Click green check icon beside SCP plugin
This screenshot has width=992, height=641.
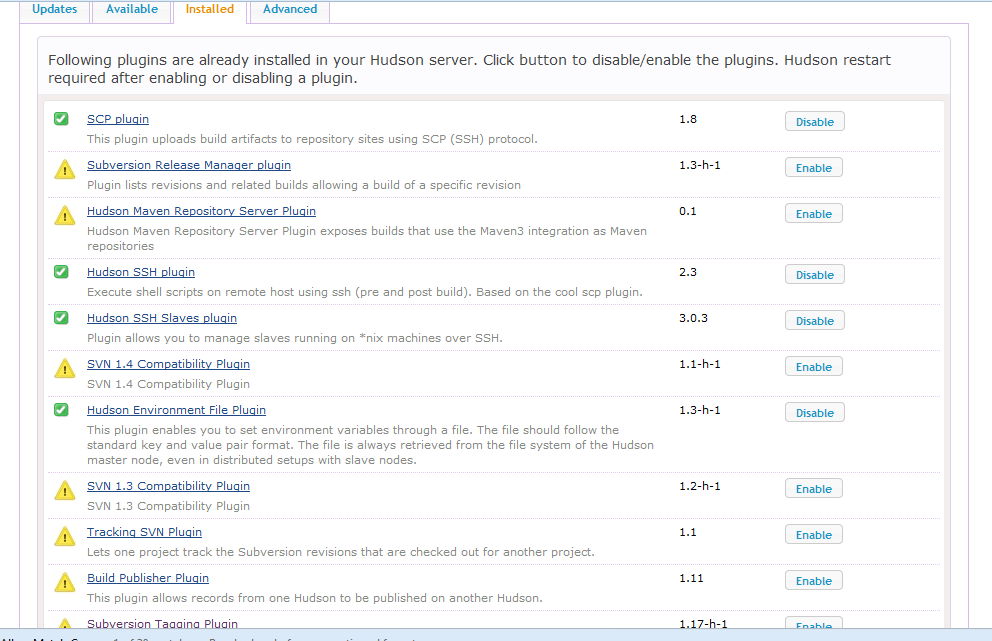pyautogui.click(x=61, y=118)
